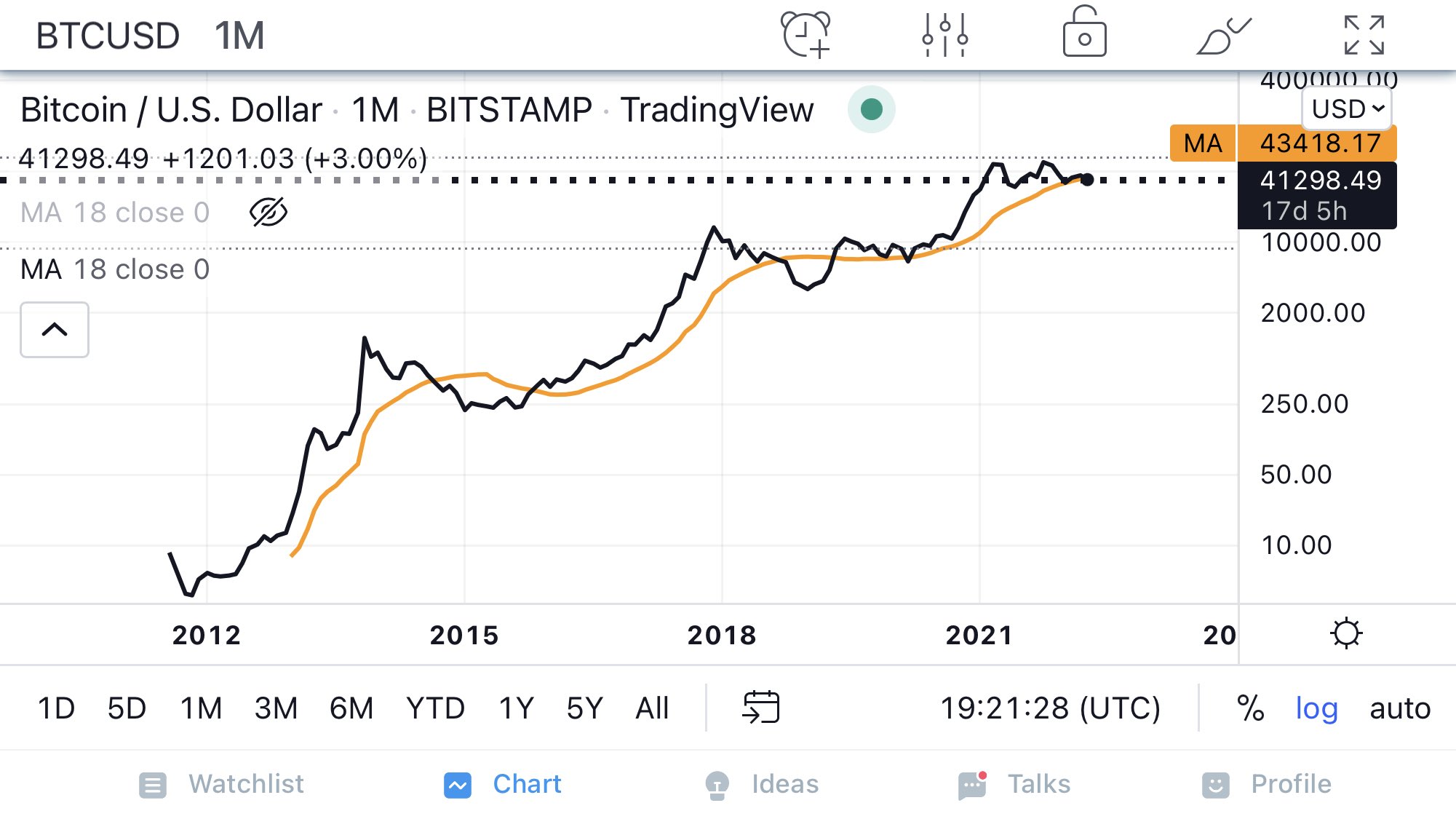Image resolution: width=1456 pixels, height=819 pixels.
Task: Change the 1M interval next to BTCUSD
Action: click(239, 35)
